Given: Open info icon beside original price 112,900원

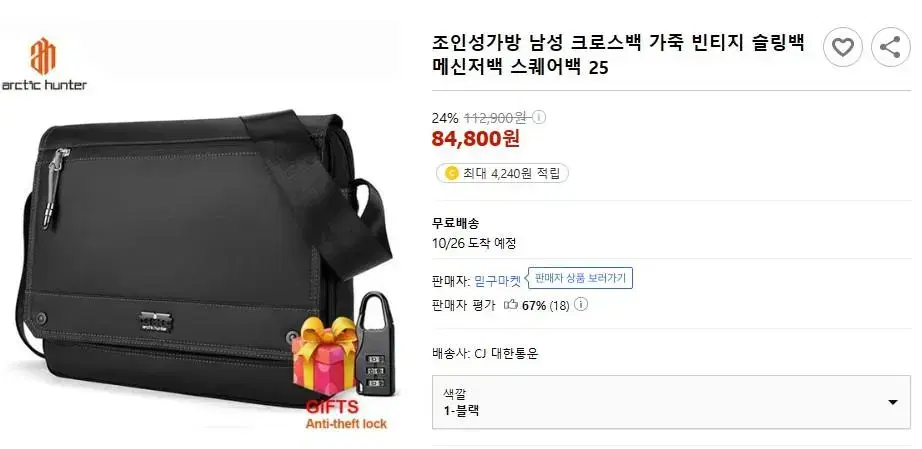Looking at the screenshot, I should click(539, 118).
